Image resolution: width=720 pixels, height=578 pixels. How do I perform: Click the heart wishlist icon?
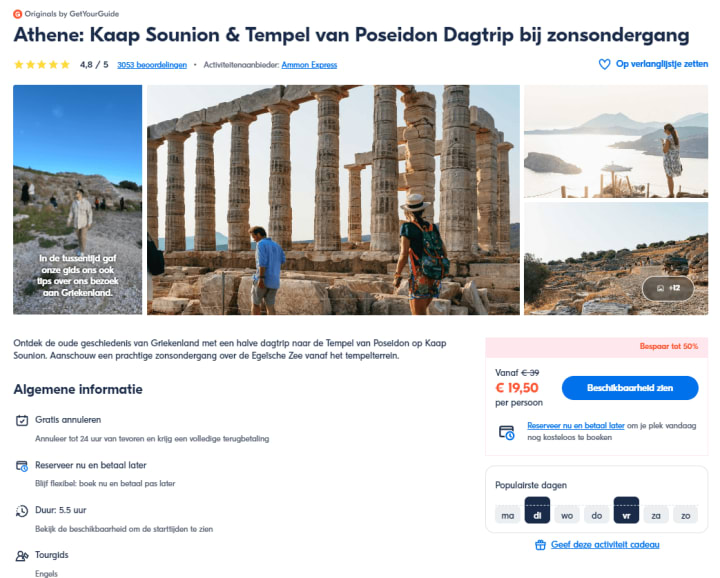(x=604, y=64)
